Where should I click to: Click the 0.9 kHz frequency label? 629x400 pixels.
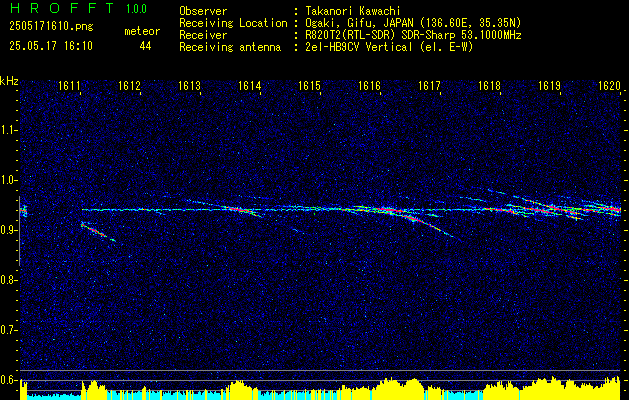[x=8, y=230]
